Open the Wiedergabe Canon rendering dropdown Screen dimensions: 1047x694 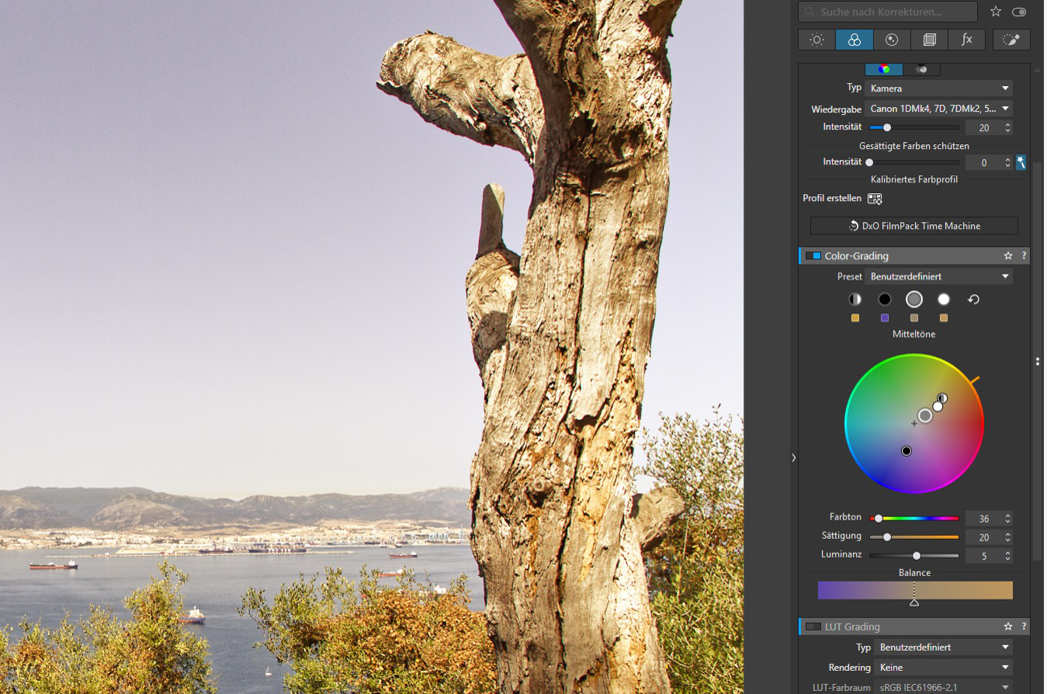coord(939,108)
